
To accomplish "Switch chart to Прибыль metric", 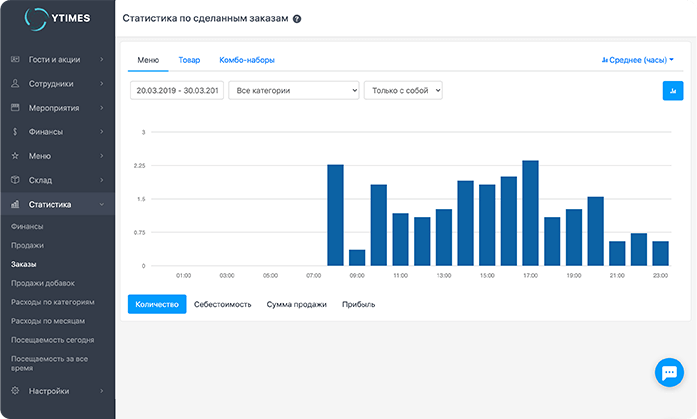I will coord(358,304).
